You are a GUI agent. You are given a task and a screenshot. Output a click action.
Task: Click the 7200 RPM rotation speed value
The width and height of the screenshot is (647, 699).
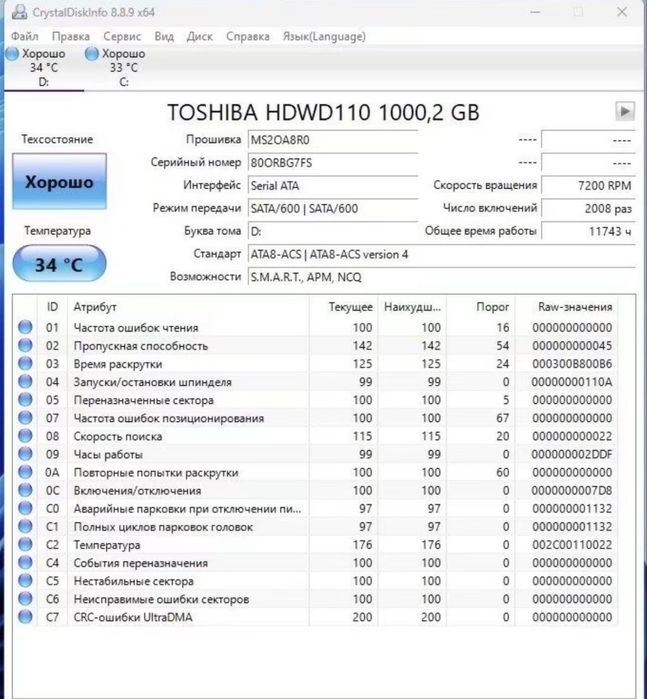pos(588,185)
